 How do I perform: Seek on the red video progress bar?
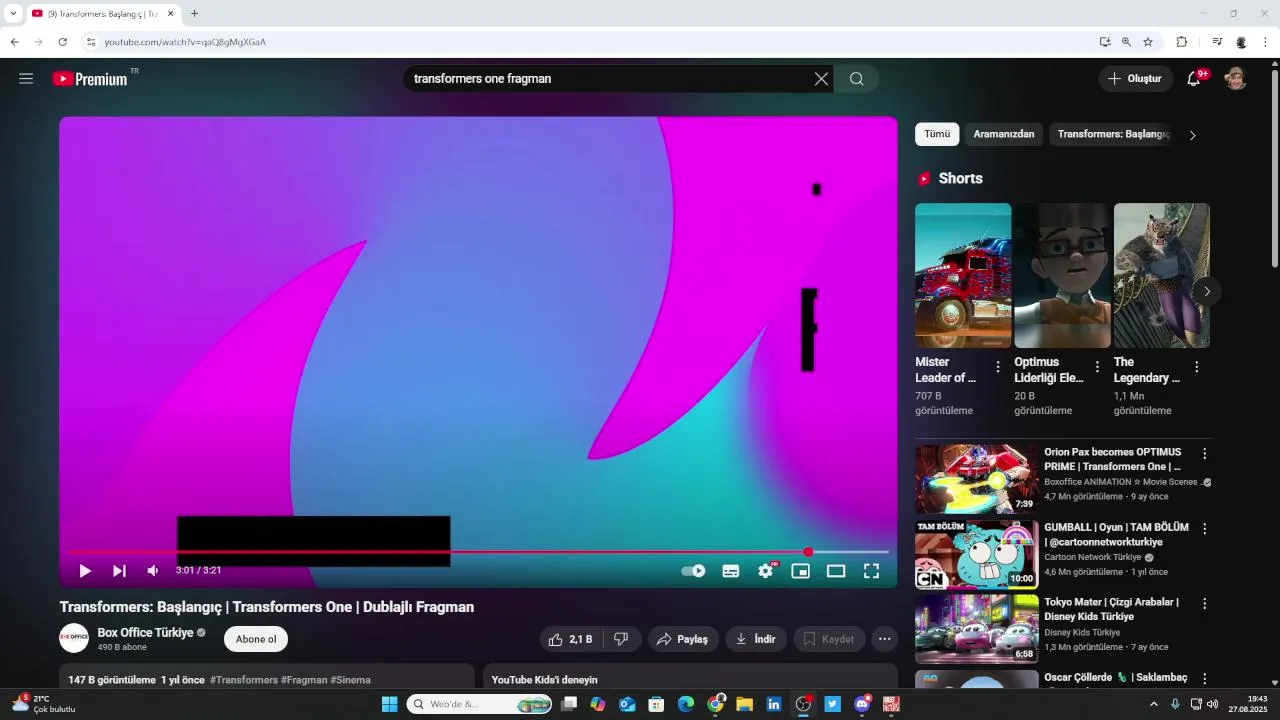point(478,552)
